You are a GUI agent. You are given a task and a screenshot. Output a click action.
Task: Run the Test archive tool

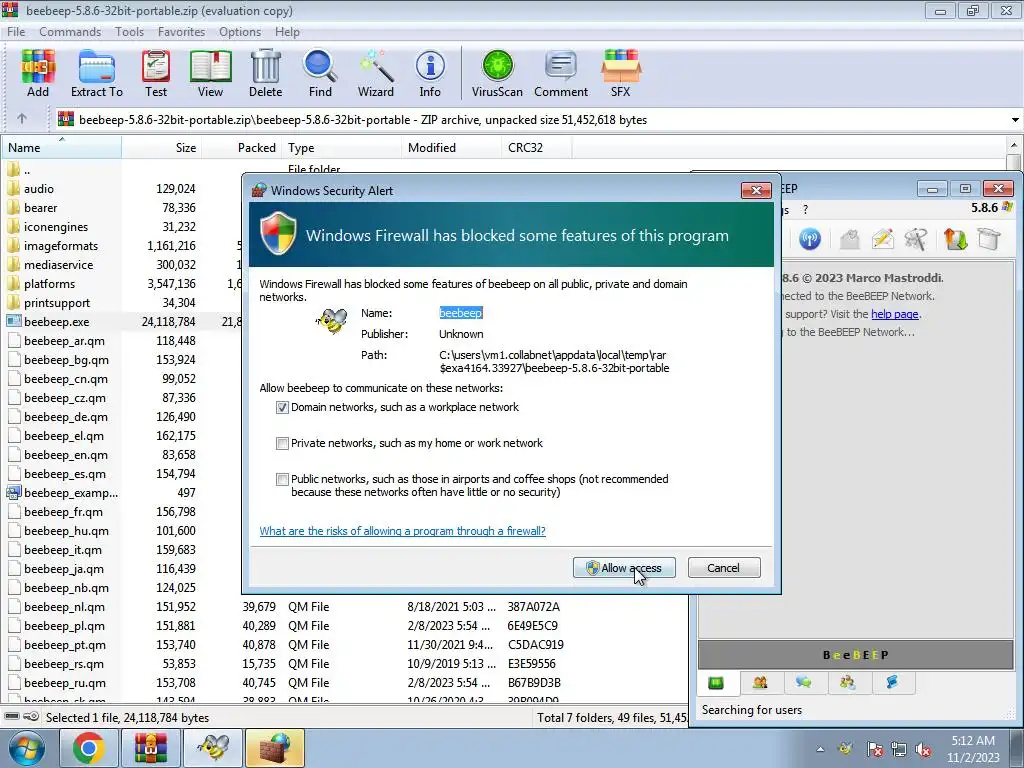pos(156,72)
